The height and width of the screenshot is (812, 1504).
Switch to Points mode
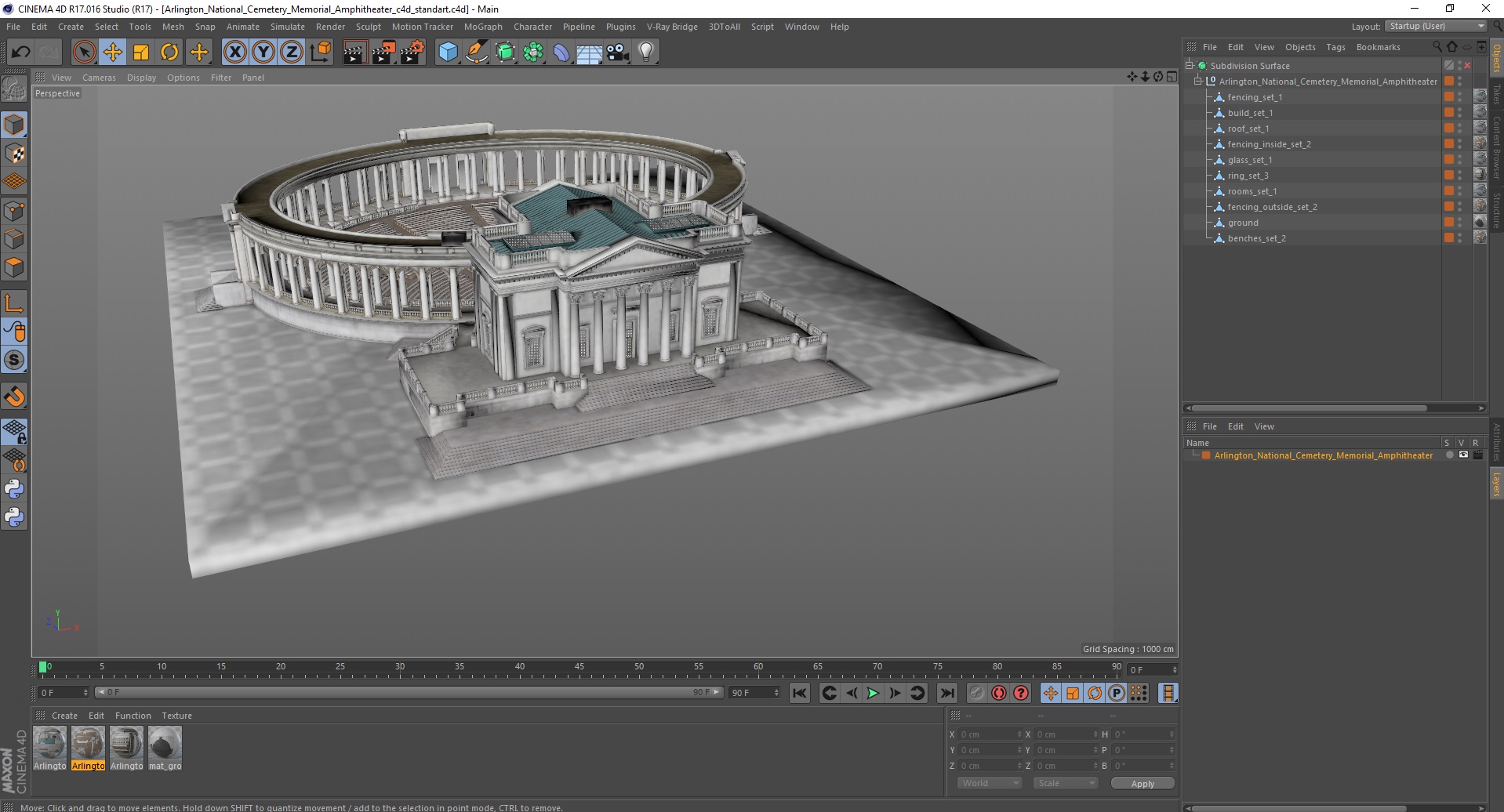(14, 211)
